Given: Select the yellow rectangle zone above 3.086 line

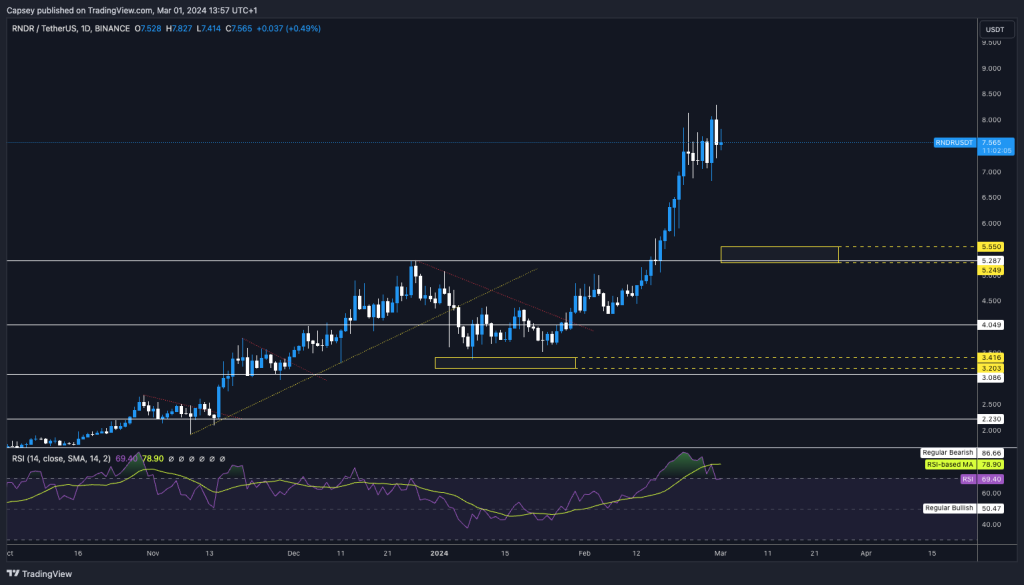Looking at the screenshot, I should (x=505, y=363).
